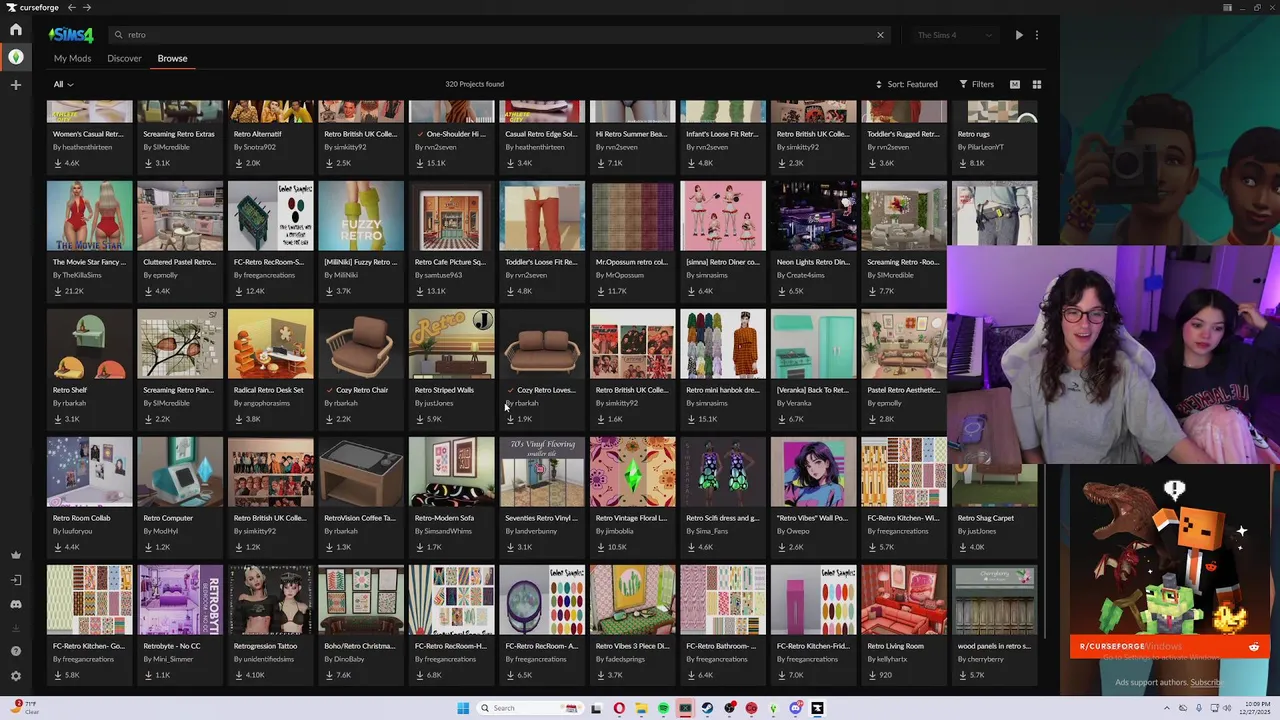Viewport: 1280px width, 720px height.
Task: Open the CurseForge Home sidebar icon
Action: tap(16, 29)
